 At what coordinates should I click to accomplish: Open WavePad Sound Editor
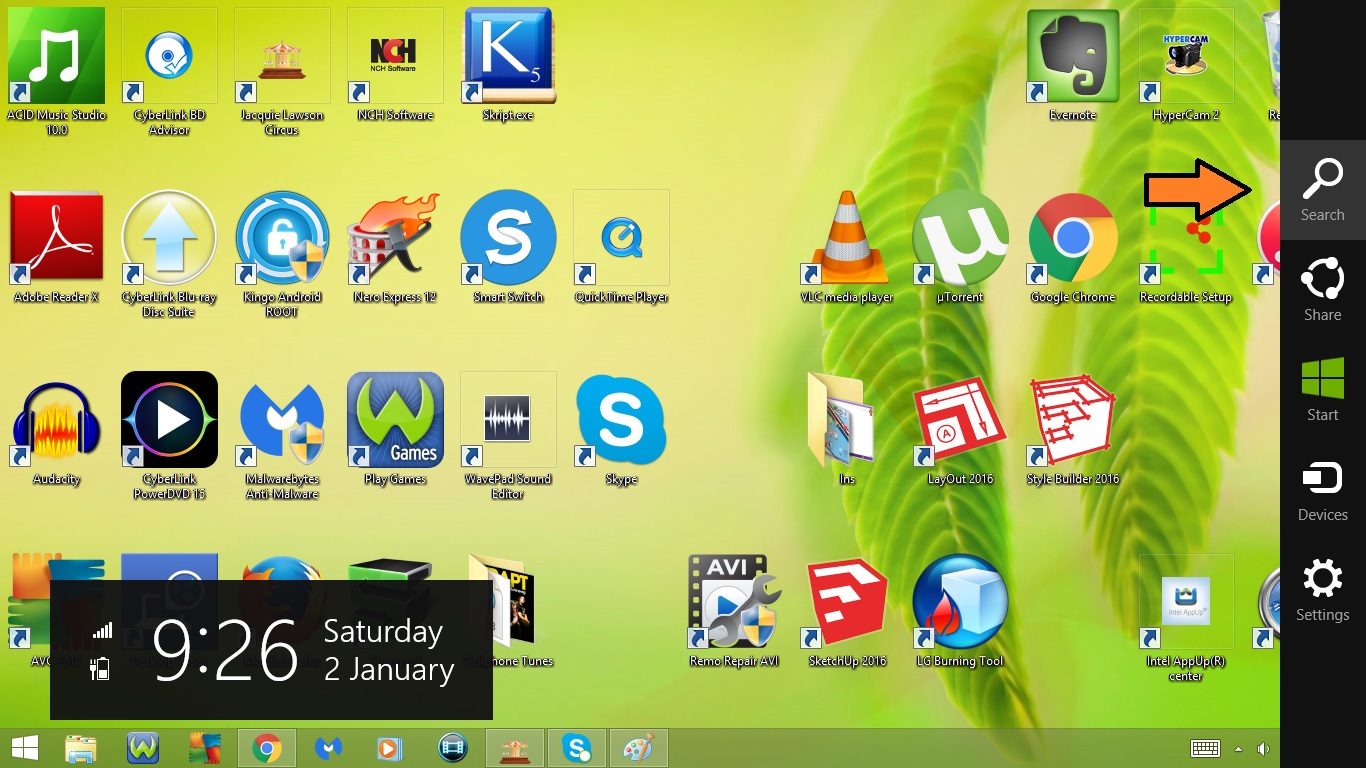click(508, 420)
